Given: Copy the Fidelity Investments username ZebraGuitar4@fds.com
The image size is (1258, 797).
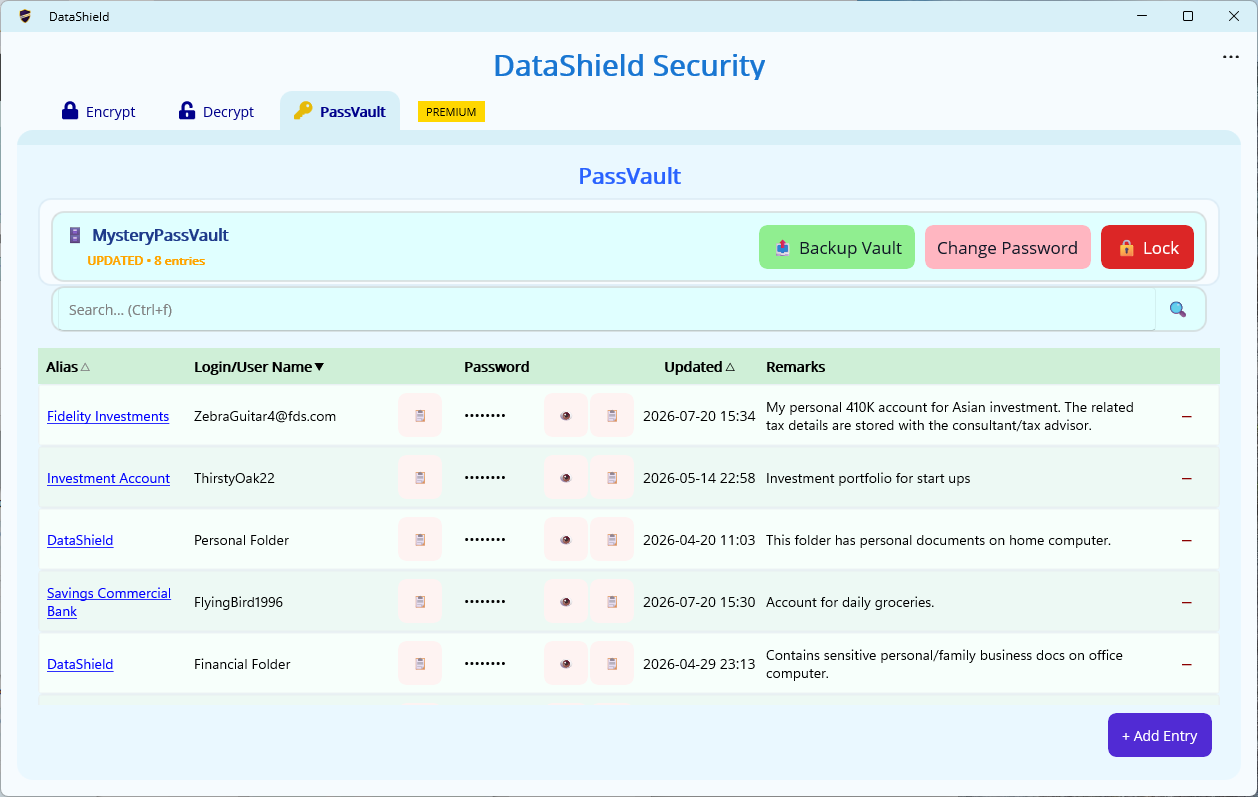Looking at the screenshot, I should [x=420, y=415].
